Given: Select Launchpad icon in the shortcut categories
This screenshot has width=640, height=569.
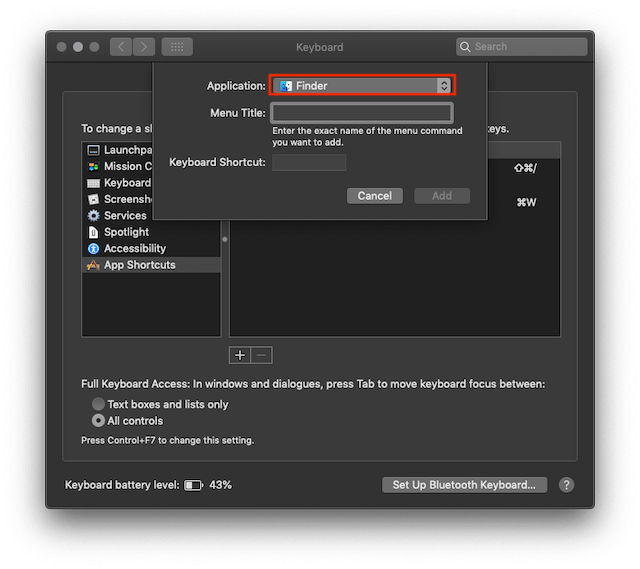Looking at the screenshot, I should [x=93, y=150].
